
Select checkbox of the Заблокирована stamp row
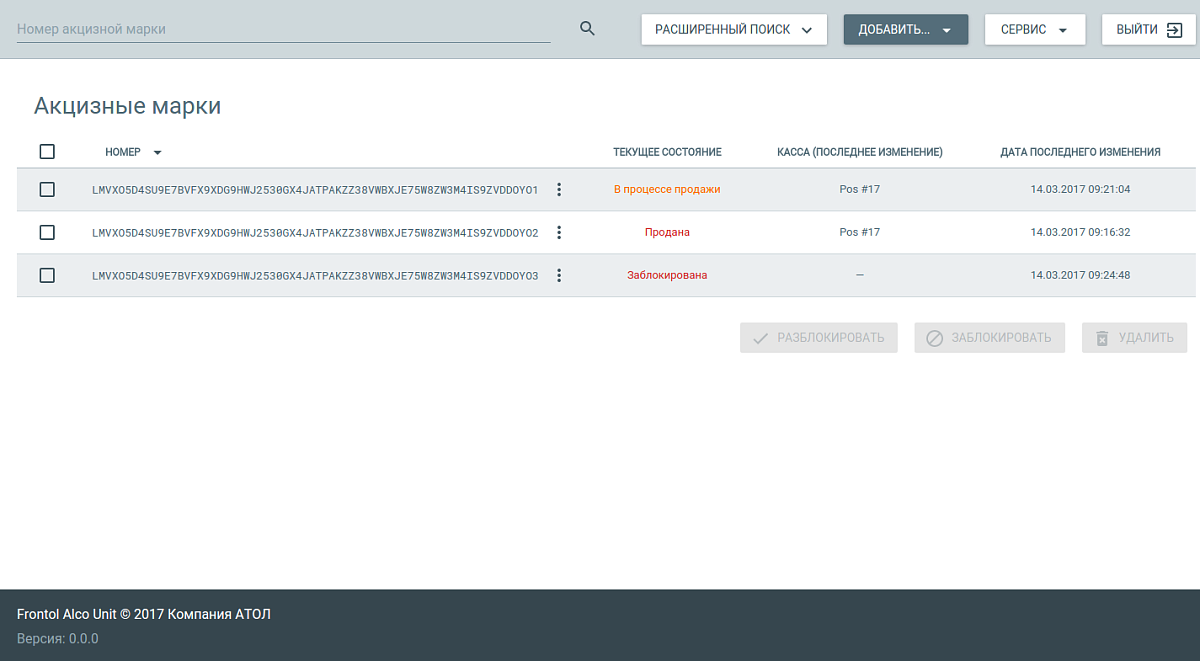[x=47, y=275]
